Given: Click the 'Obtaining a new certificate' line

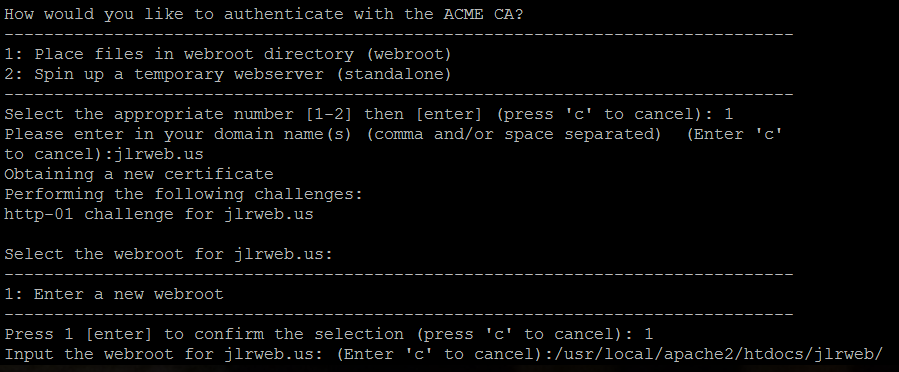Looking at the screenshot, I should click(x=139, y=174).
